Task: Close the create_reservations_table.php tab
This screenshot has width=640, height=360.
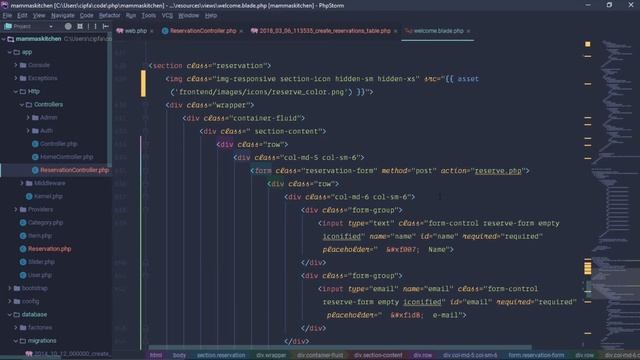Action: [396, 31]
